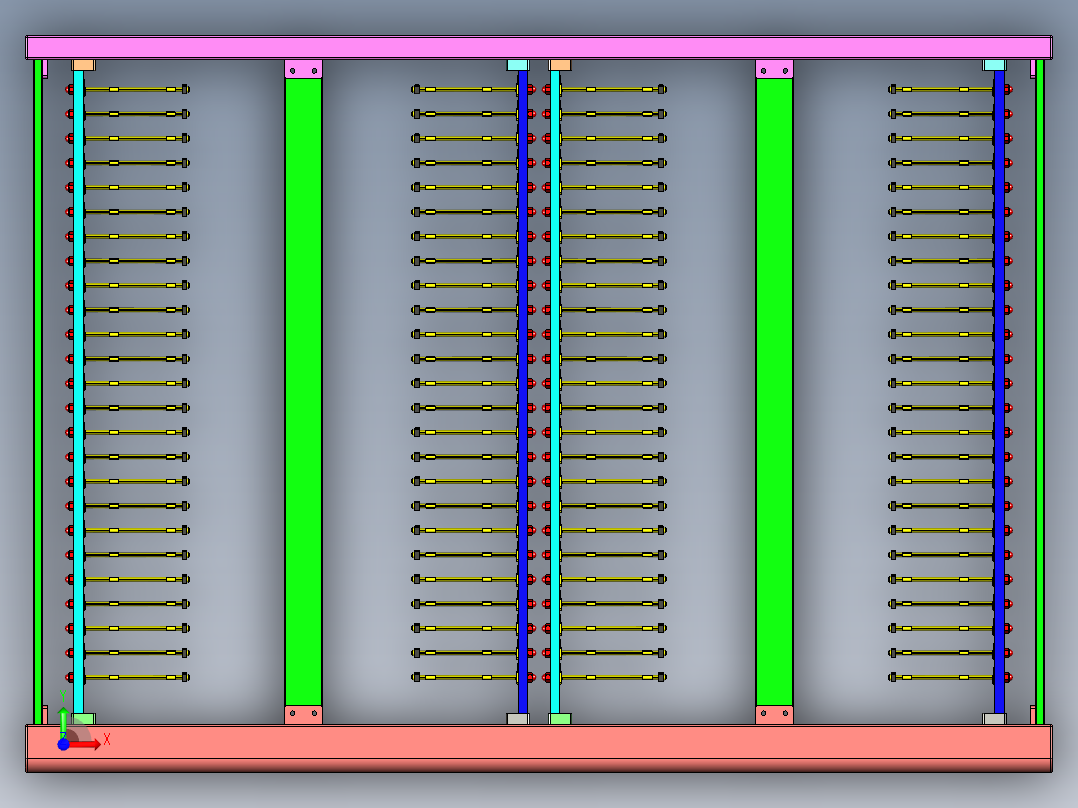
Task: Select the salmon base beam at the bottom
Action: 539,747
